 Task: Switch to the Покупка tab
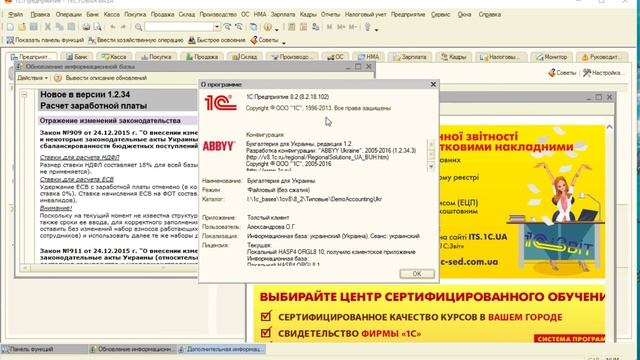[156, 57]
